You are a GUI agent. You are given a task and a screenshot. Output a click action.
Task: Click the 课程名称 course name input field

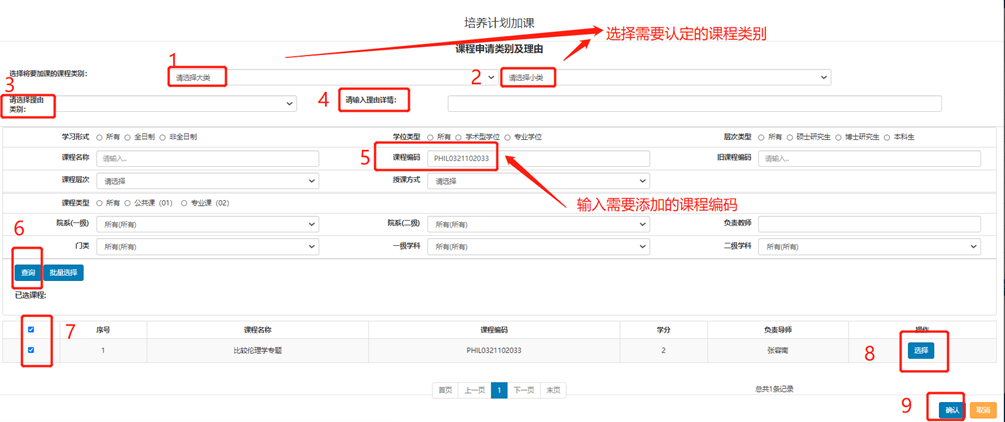(207, 159)
